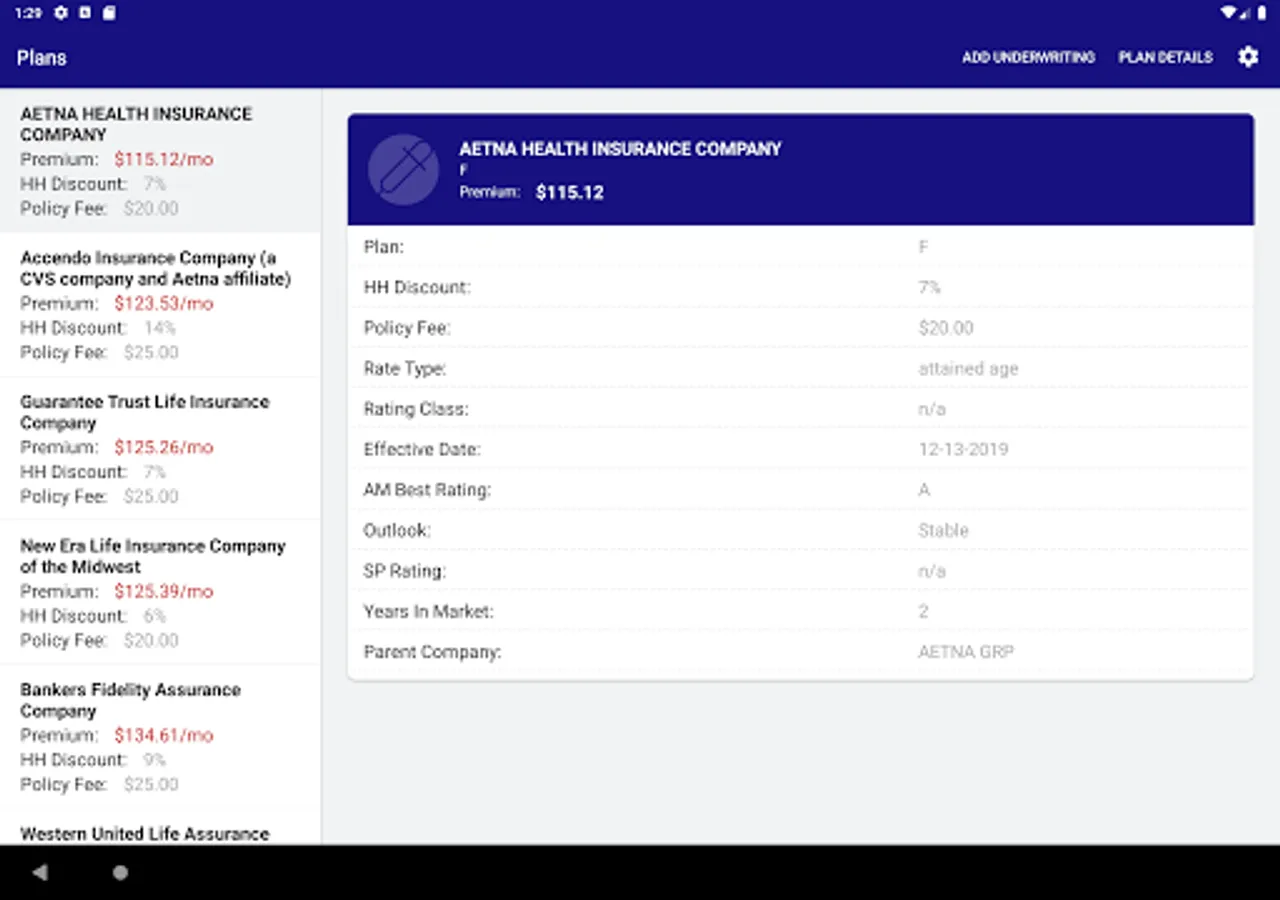Select Western United Life Assurance plan
The width and height of the screenshot is (1280, 900).
click(x=160, y=828)
